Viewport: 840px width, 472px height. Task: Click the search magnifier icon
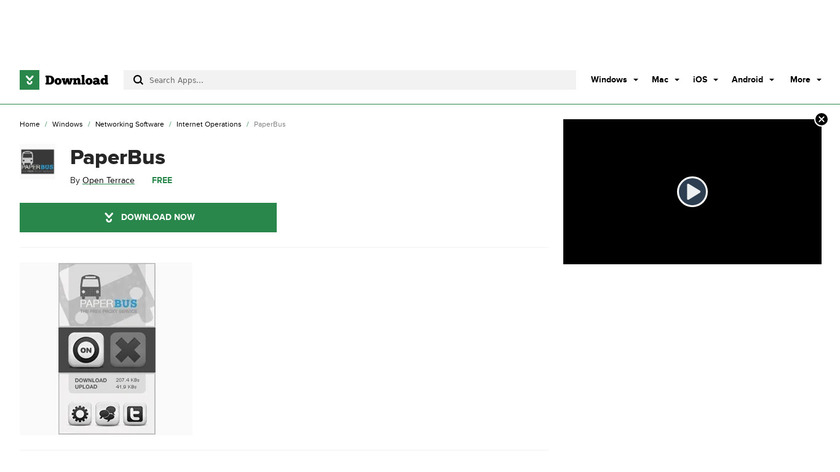[x=138, y=80]
